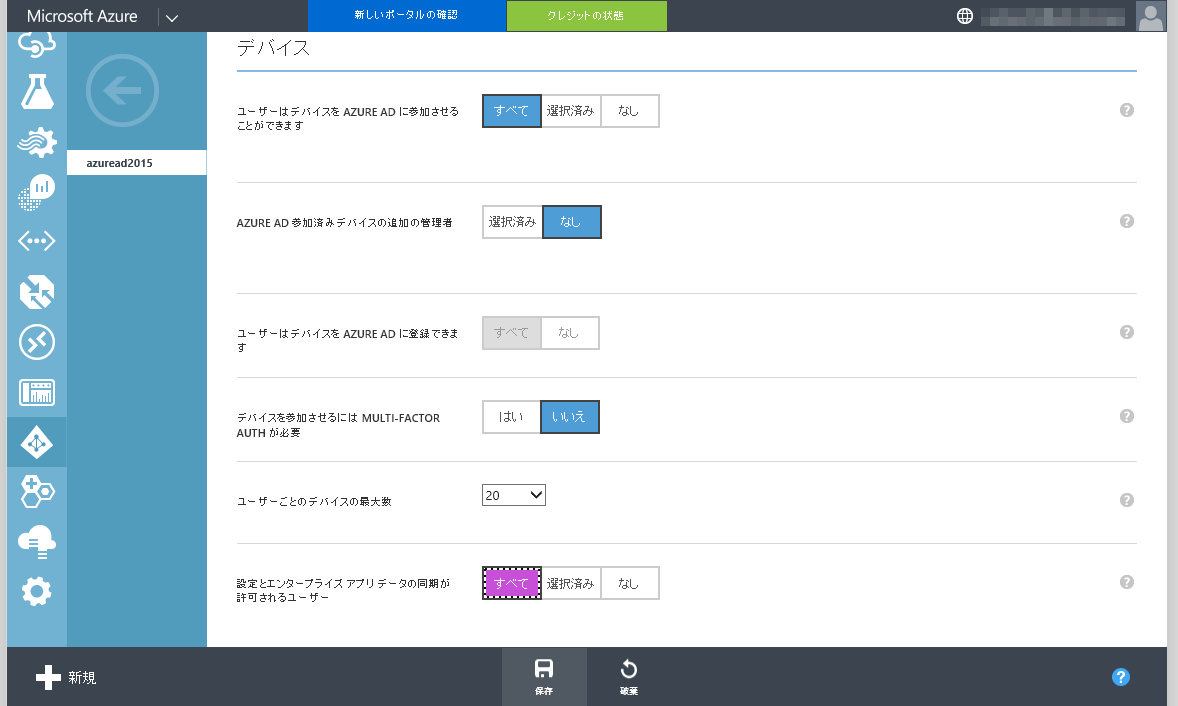Switch to the azuread2015 tab
The image size is (1178, 706).
pos(136,162)
